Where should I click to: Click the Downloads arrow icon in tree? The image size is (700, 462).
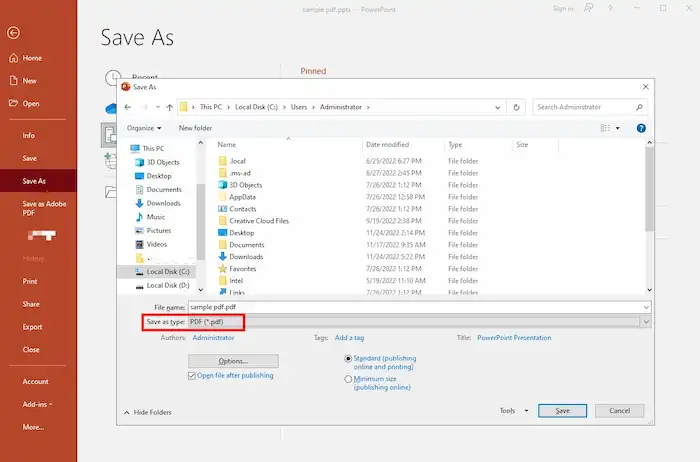point(139,203)
